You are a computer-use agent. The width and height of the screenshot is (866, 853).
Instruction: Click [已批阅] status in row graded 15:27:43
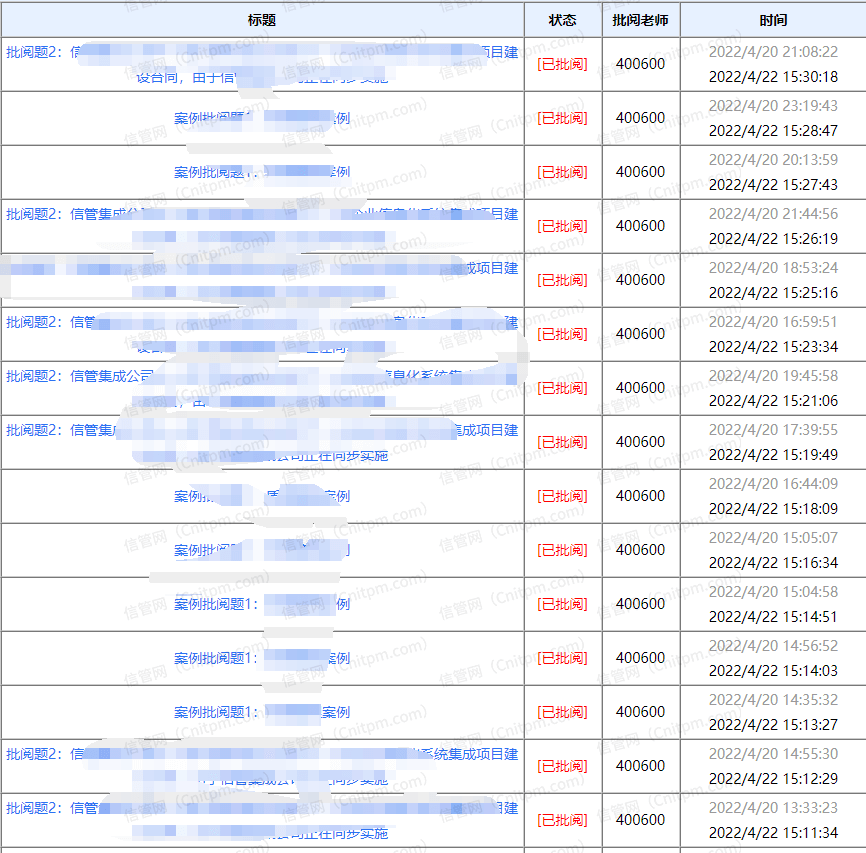562,172
